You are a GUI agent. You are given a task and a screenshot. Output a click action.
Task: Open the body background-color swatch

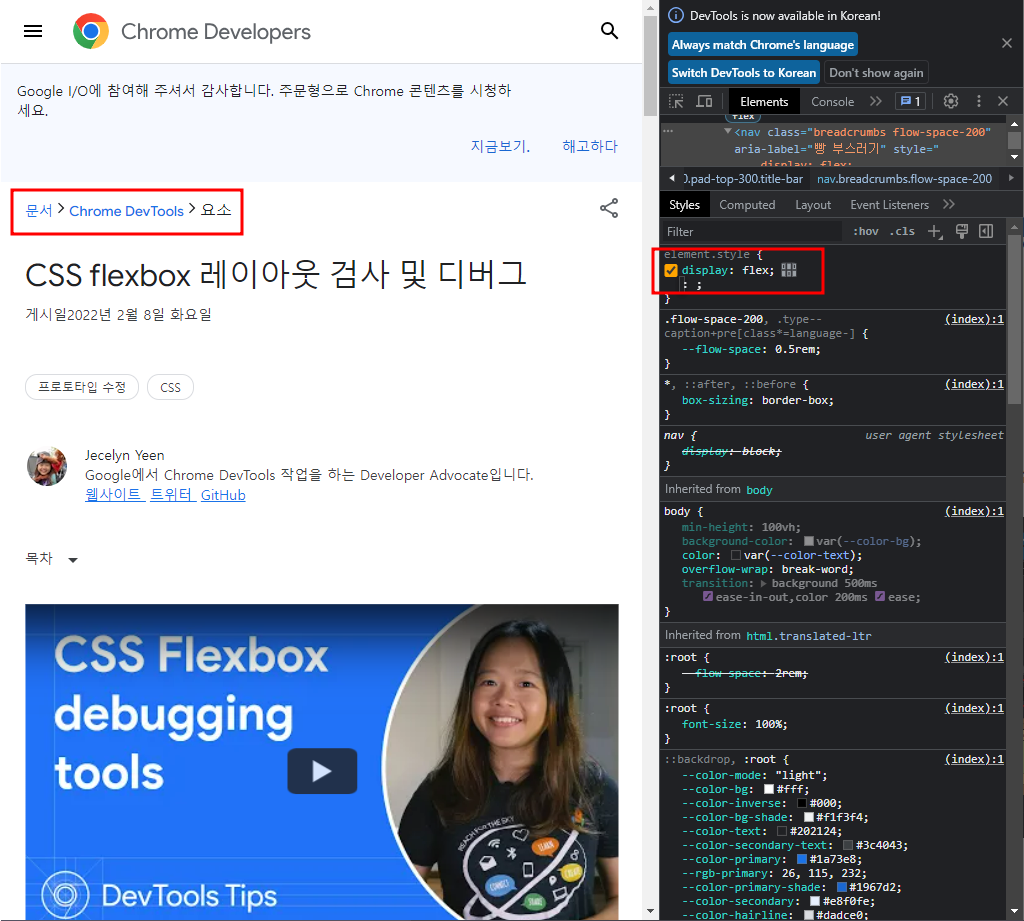pyautogui.click(x=808, y=541)
